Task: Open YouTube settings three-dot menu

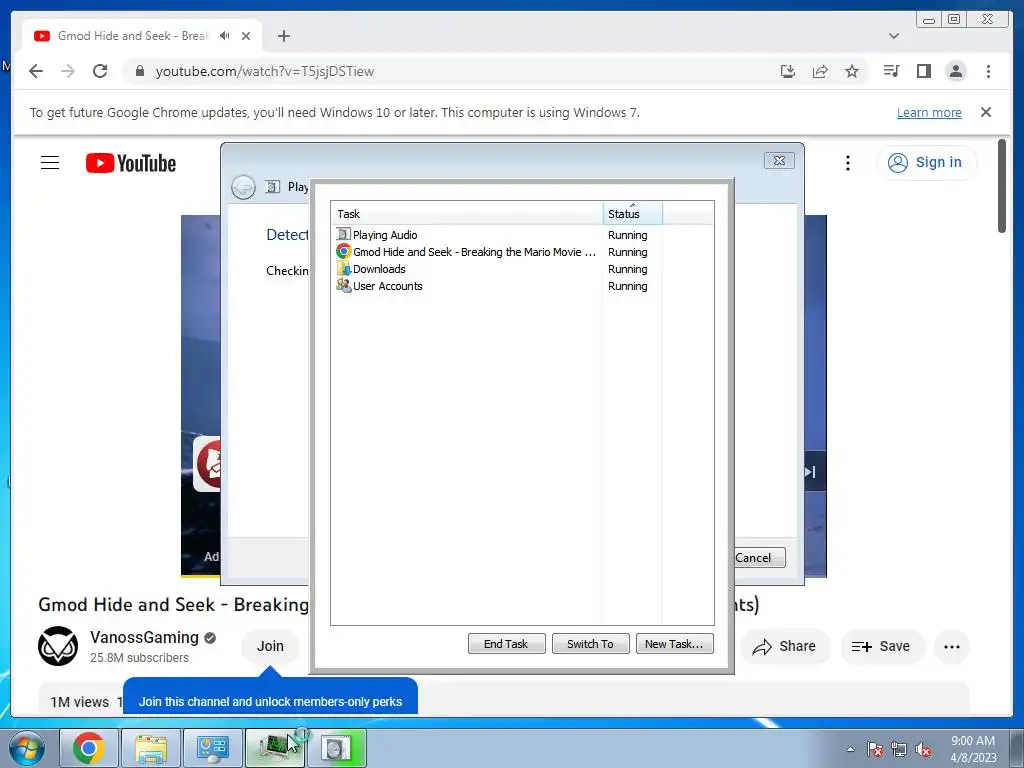Action: [848, 163]
